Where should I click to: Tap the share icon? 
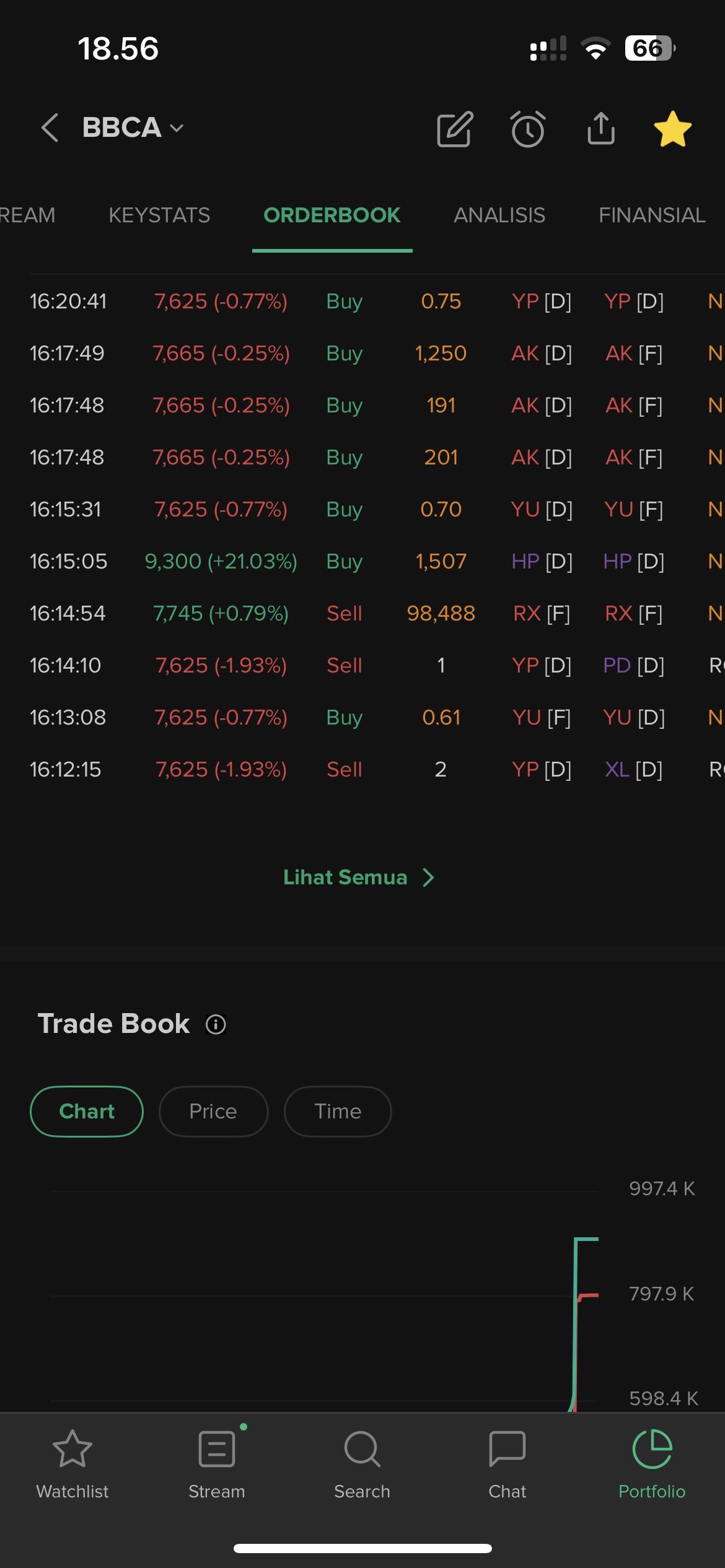(601, 128)
